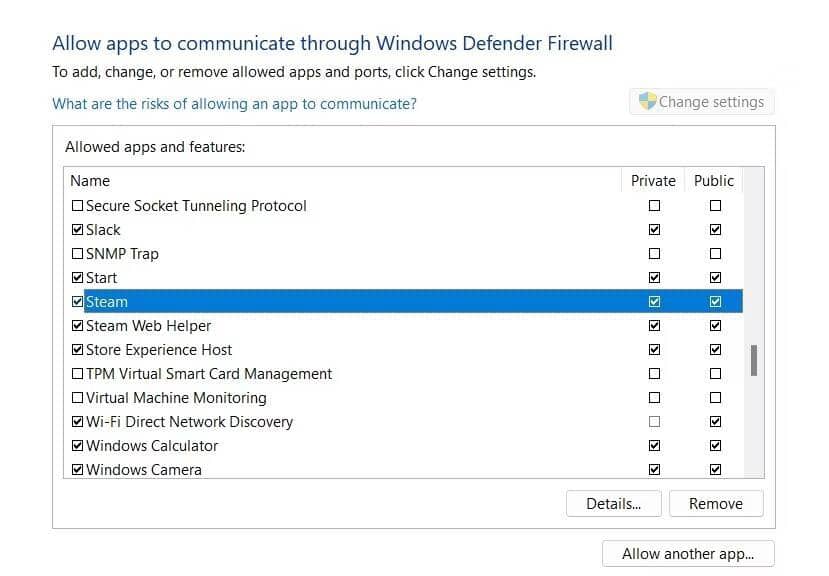829x576 pixels.
Task: Uncheck Windows Calculator Public checkbox
Action: [715, 446]
